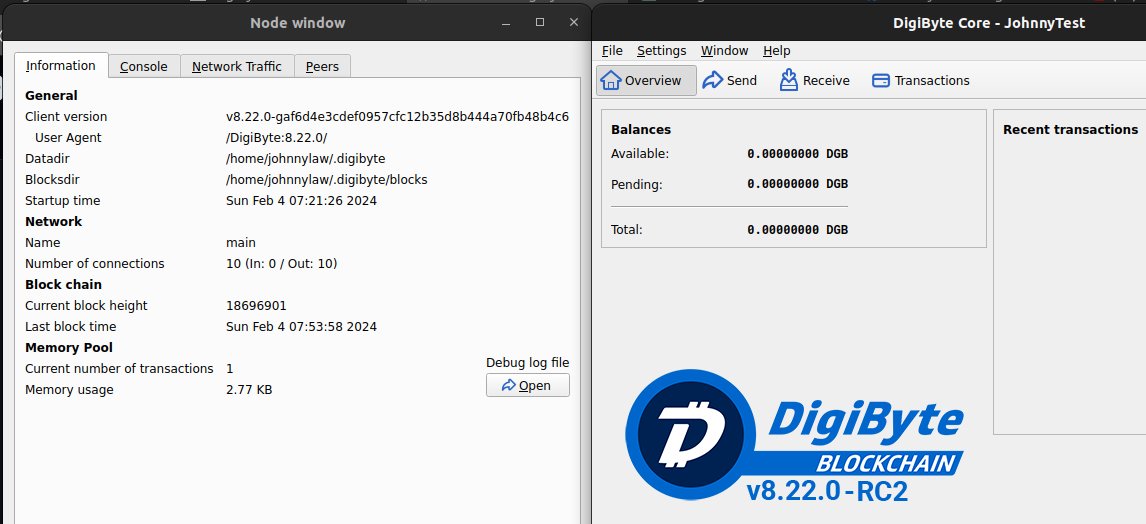Open the Settings menu
This screenshot has height=524, width=1146.
tap(661, 50)
